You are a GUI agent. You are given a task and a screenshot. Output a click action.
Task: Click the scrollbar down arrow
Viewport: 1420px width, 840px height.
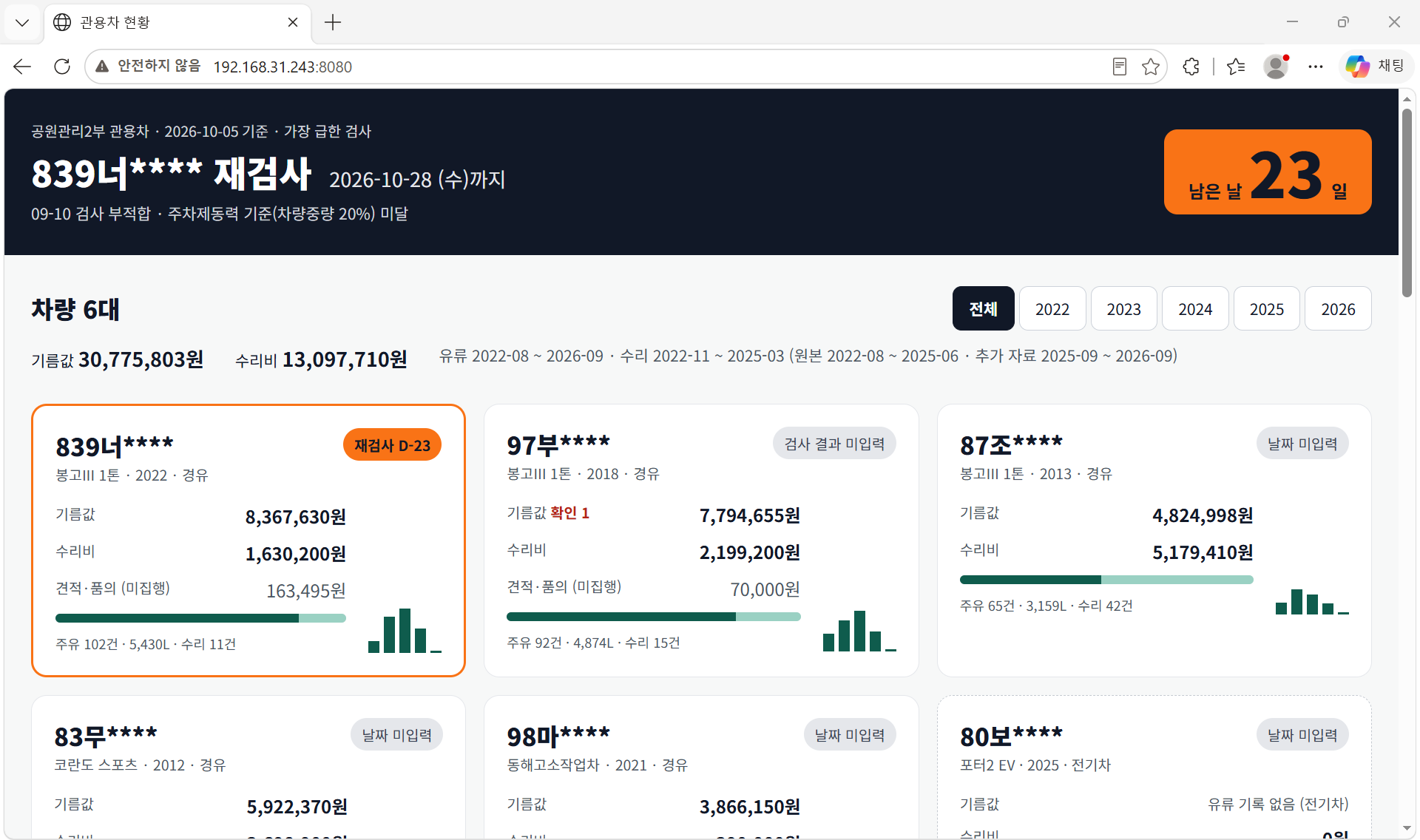[x=1407, y=829]
